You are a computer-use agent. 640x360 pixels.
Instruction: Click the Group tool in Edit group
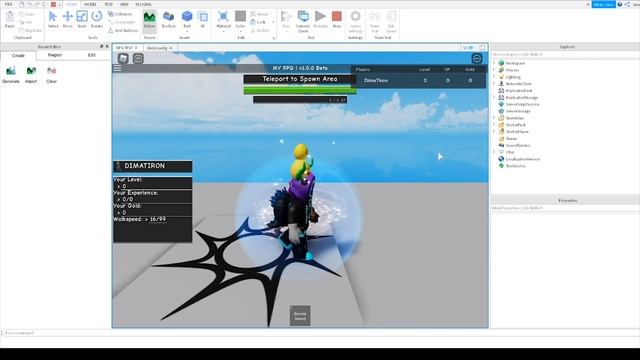[x=259, y=14]
